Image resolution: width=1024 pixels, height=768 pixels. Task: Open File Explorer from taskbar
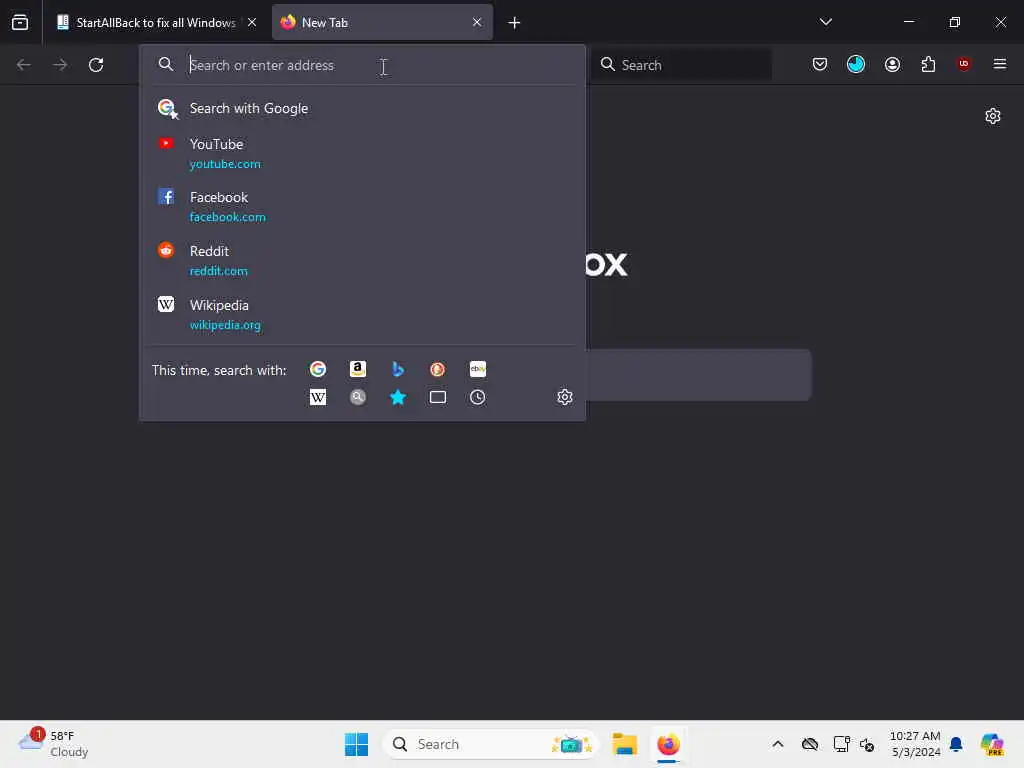624,744
